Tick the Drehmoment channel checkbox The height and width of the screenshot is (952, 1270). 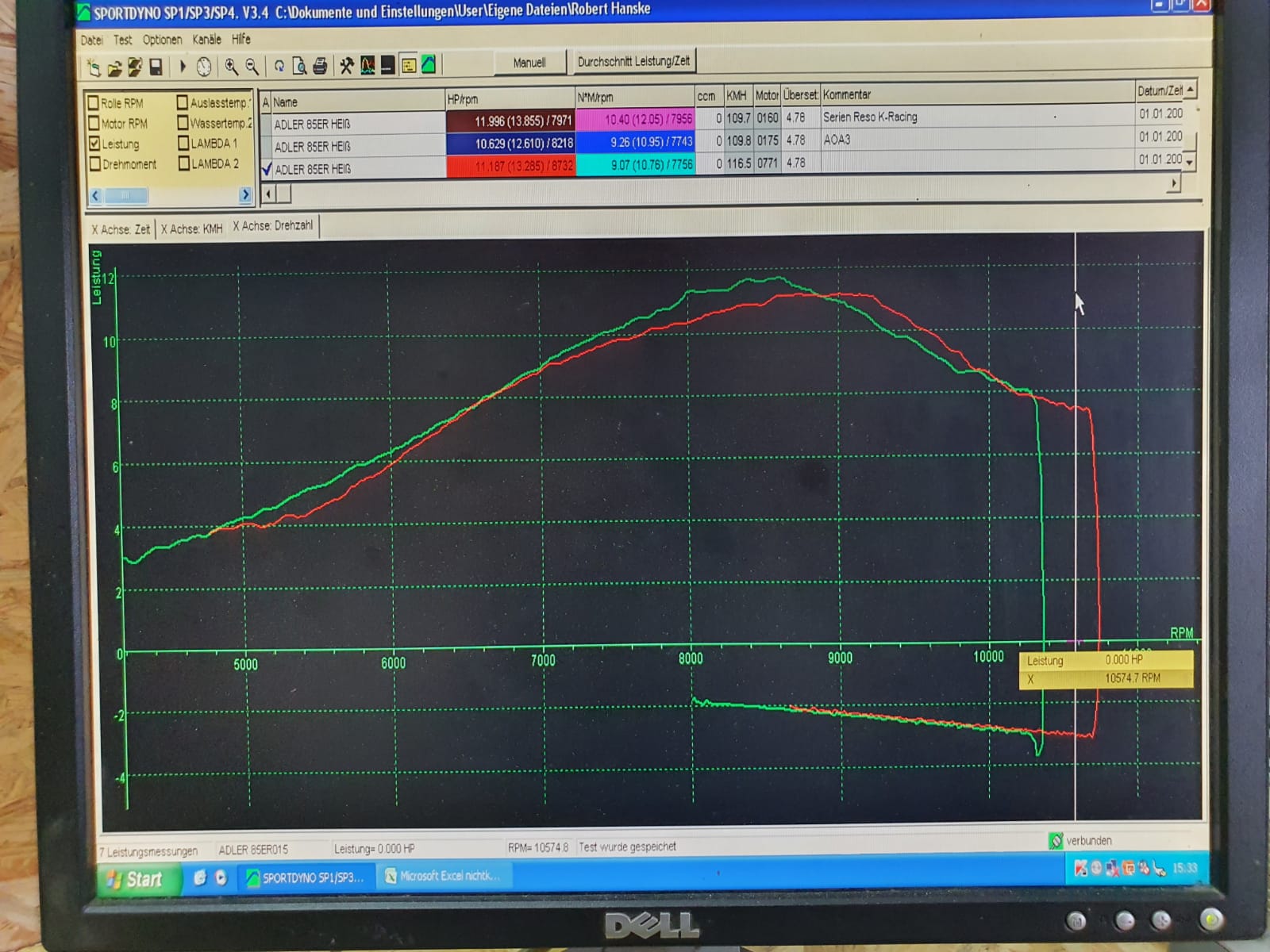point(94,164)
